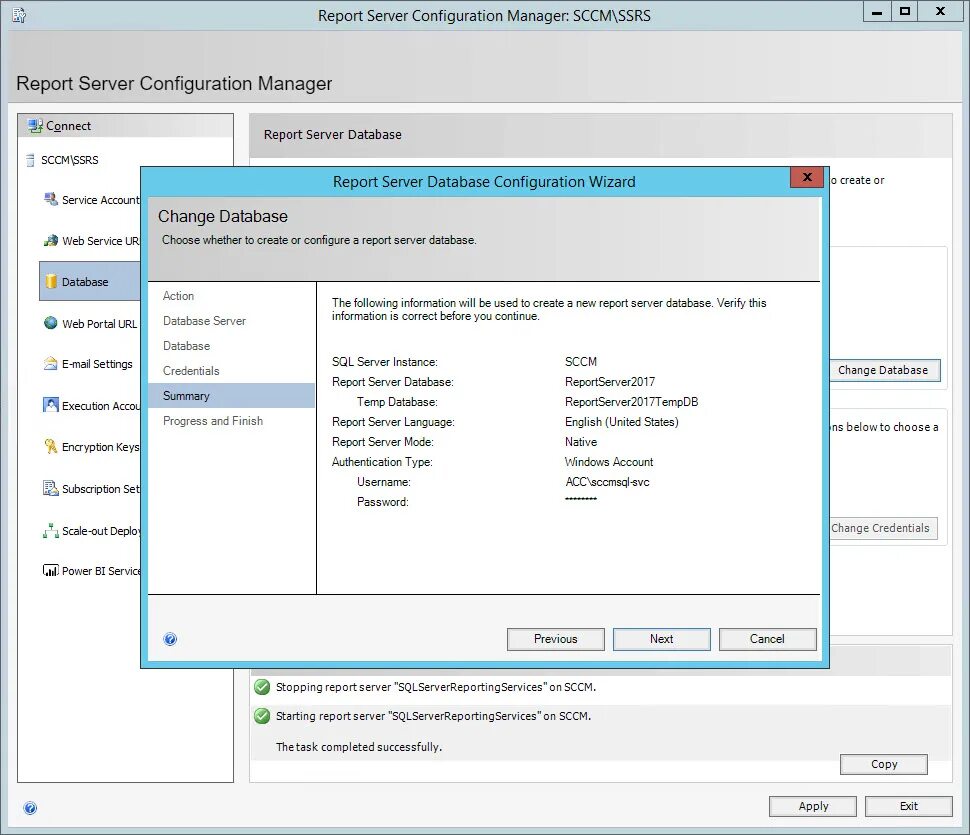Image resolution: width=970 pixels, height=835 pixels.
Task: Click the wizard help icon
Action: click(x=170, y=639)
